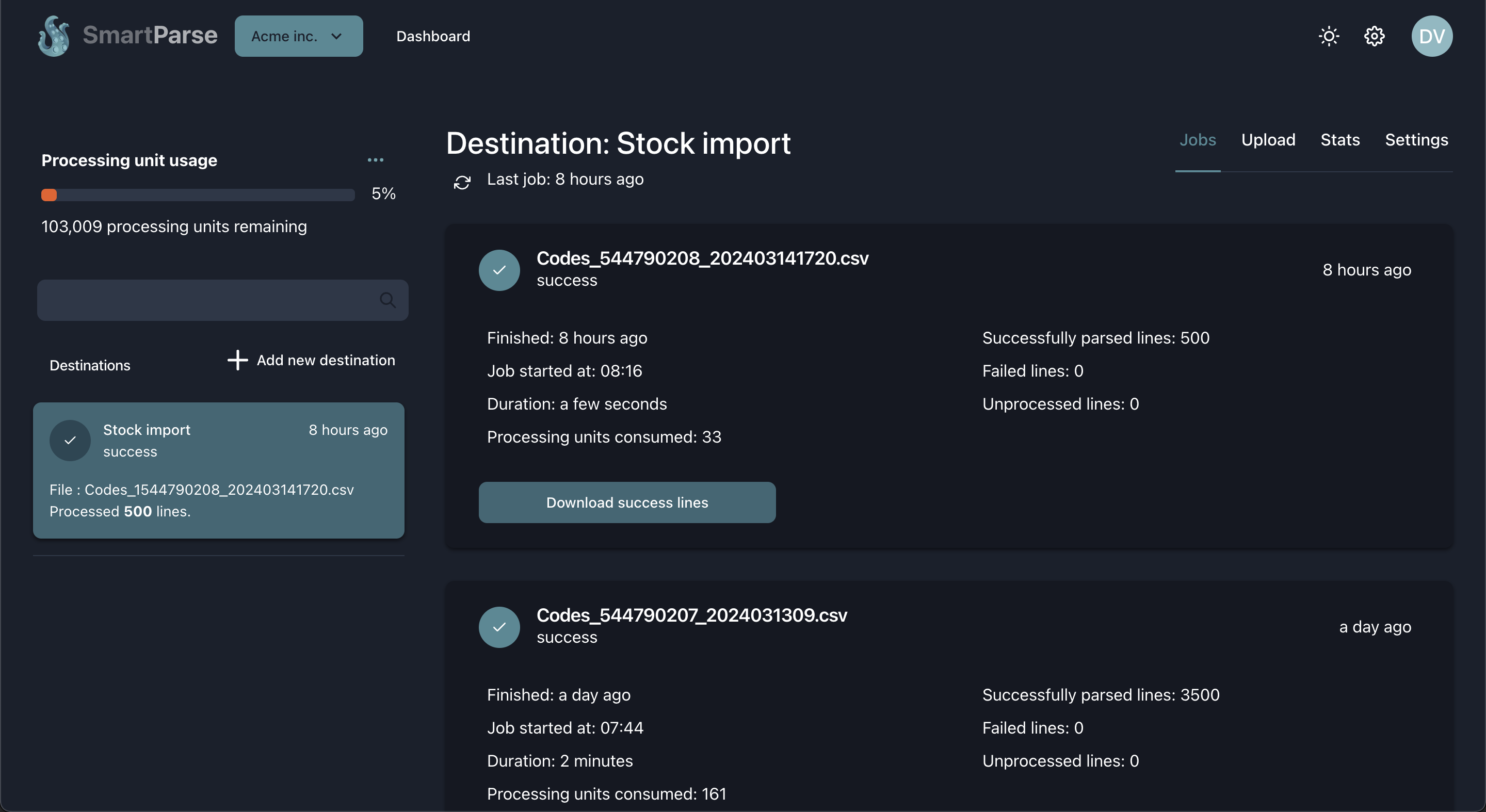Click the refresh icon beside Last job

point(462,182)
